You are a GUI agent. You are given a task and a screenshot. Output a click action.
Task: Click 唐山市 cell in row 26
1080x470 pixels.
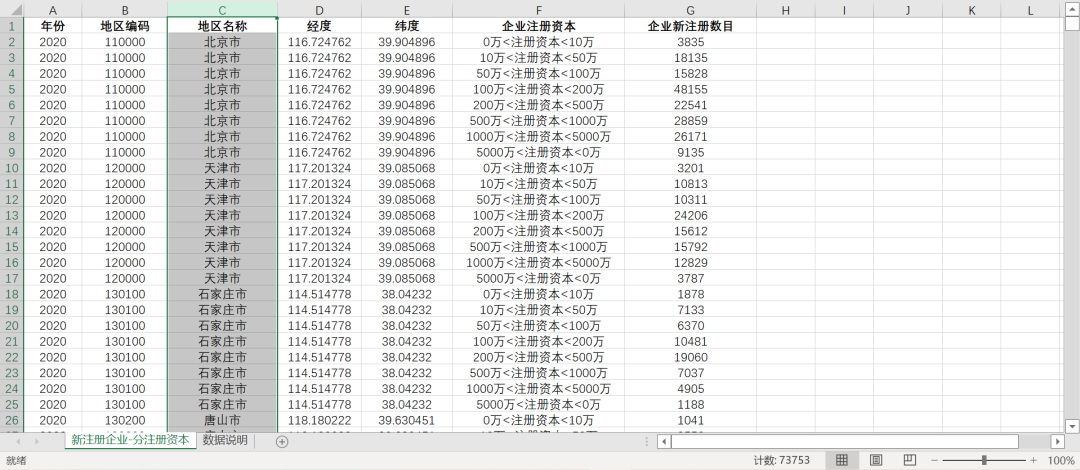click(222, 420)
